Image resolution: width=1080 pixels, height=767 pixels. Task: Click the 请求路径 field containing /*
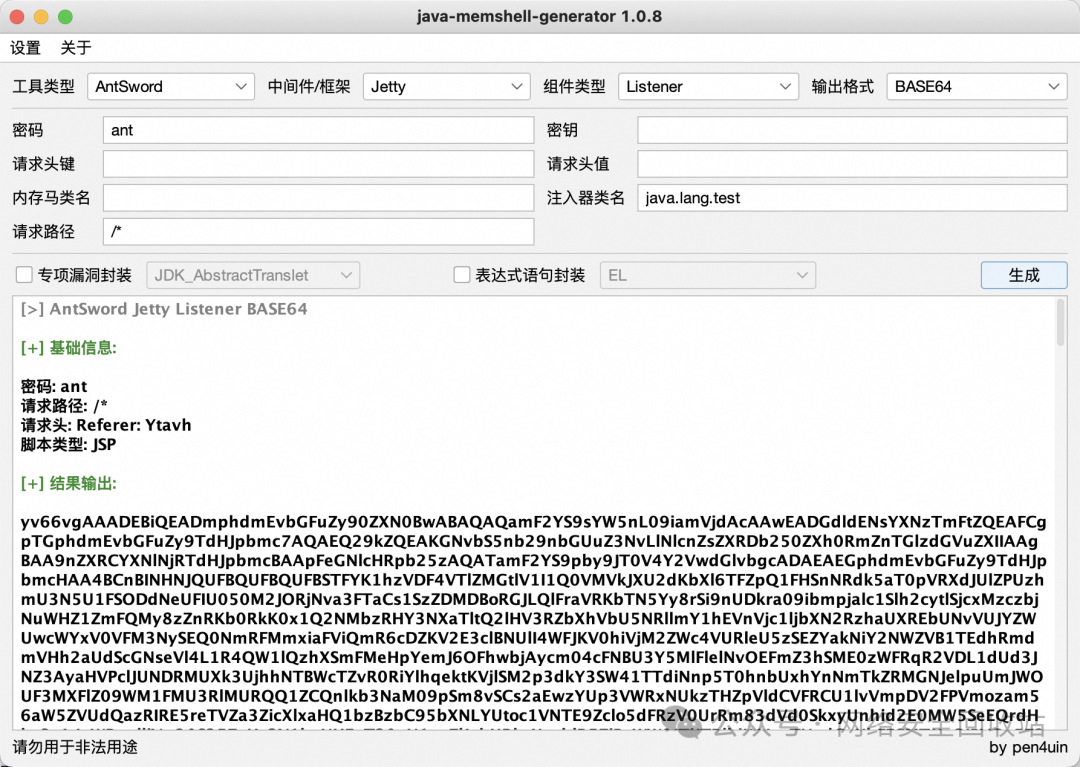point(318,231)
